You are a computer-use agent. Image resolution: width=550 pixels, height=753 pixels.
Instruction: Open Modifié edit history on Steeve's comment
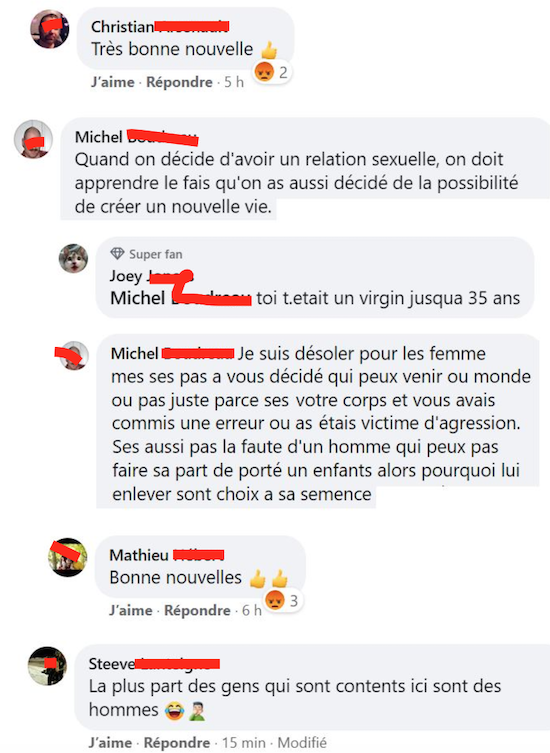pyautogui.click(x=302, y=742)
